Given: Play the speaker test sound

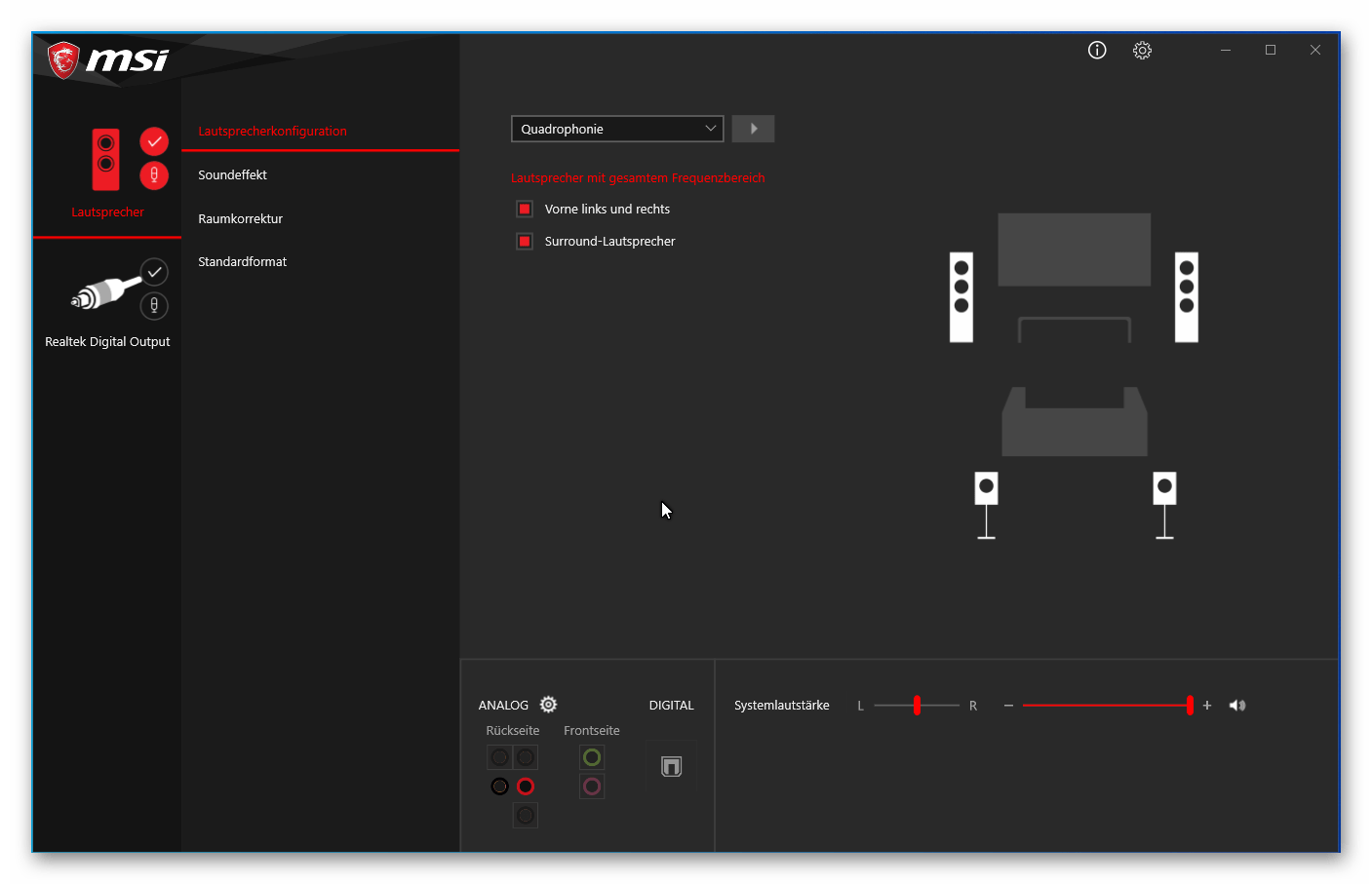Looking at the screenshot, I should [x=752, y=128].
